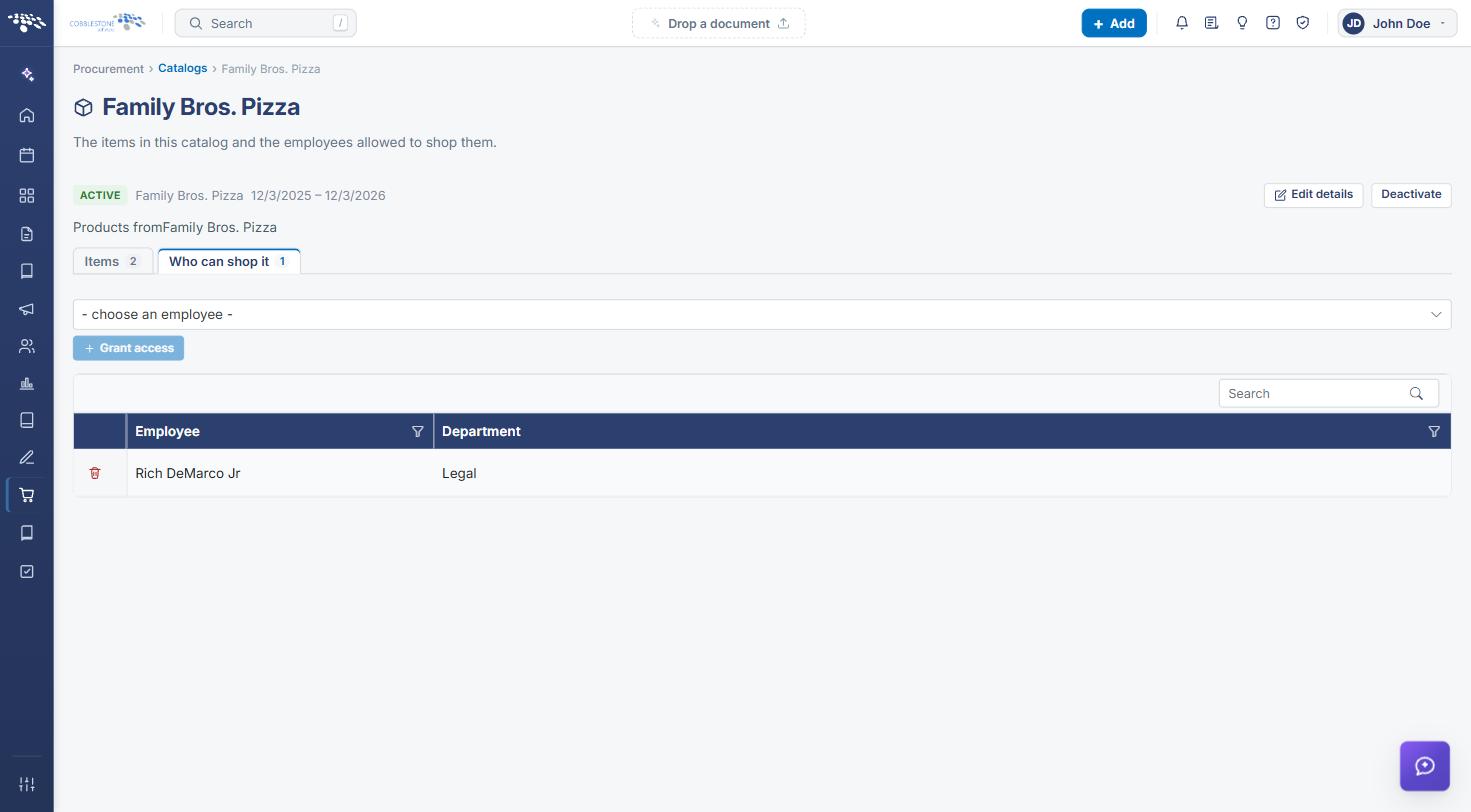Open the question mark help icon
The height and width of the screenshot is (812, 1471).
tap(1272, 23)
